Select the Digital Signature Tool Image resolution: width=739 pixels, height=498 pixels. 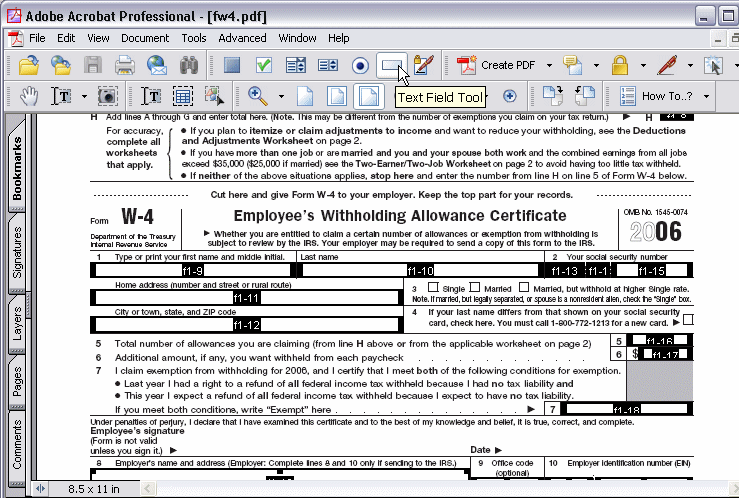[x=423, y=65]
